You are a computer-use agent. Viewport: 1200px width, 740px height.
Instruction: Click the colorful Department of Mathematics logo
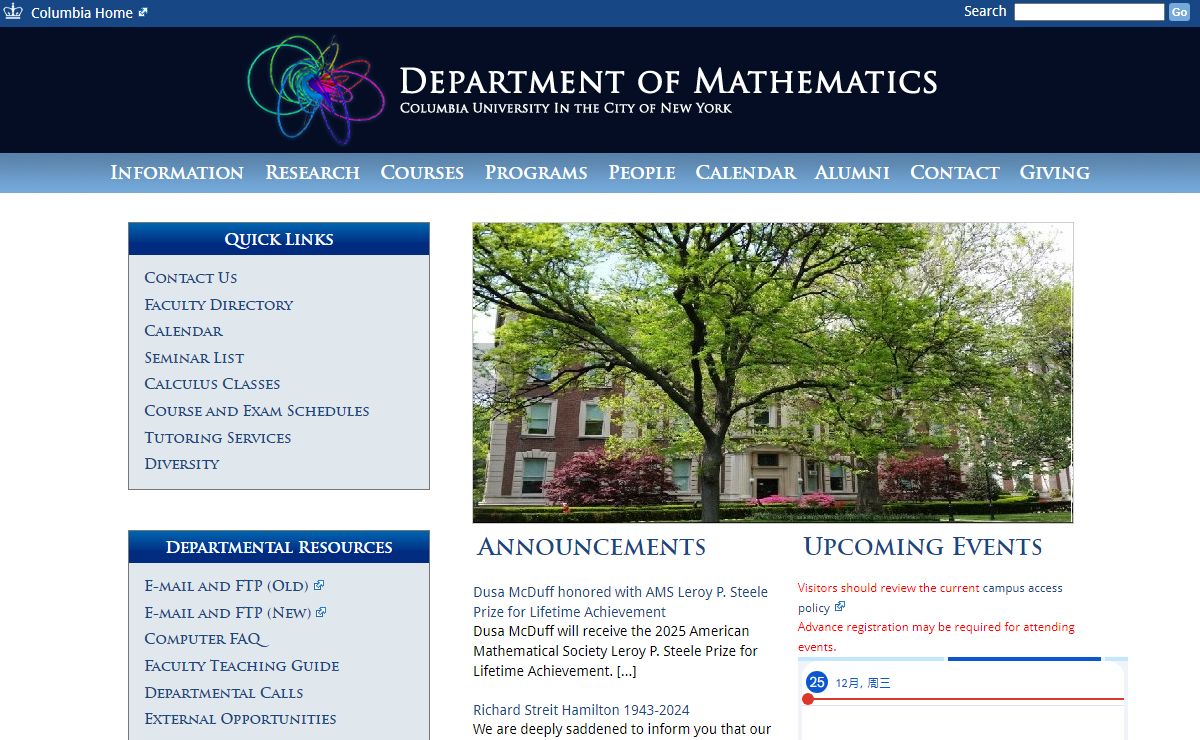click(x=316, y=89)
